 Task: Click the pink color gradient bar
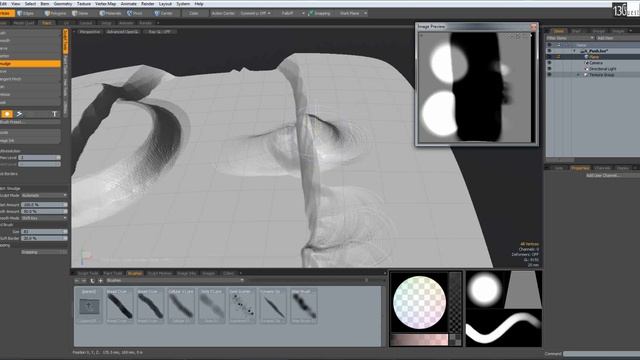tap(419, 340)
